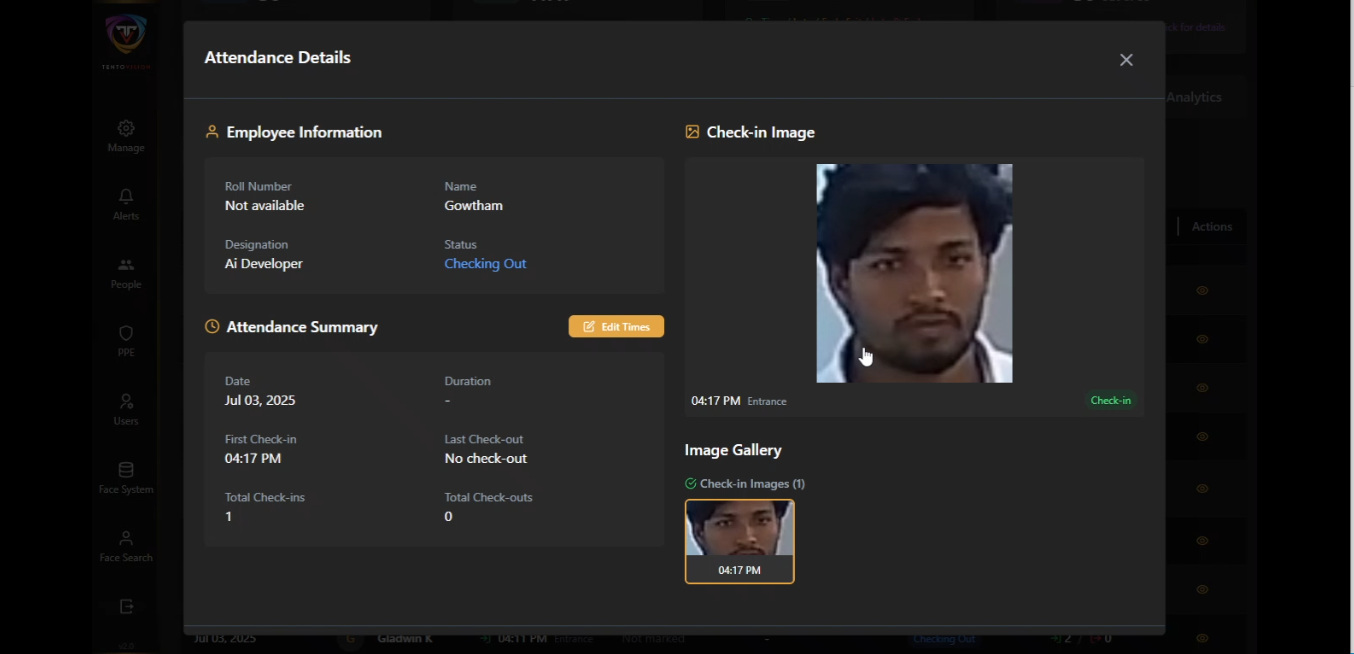1354x654 pixels.
Task: Select the 04:17 PM check-in thumbnail
Action: (739, 541)
